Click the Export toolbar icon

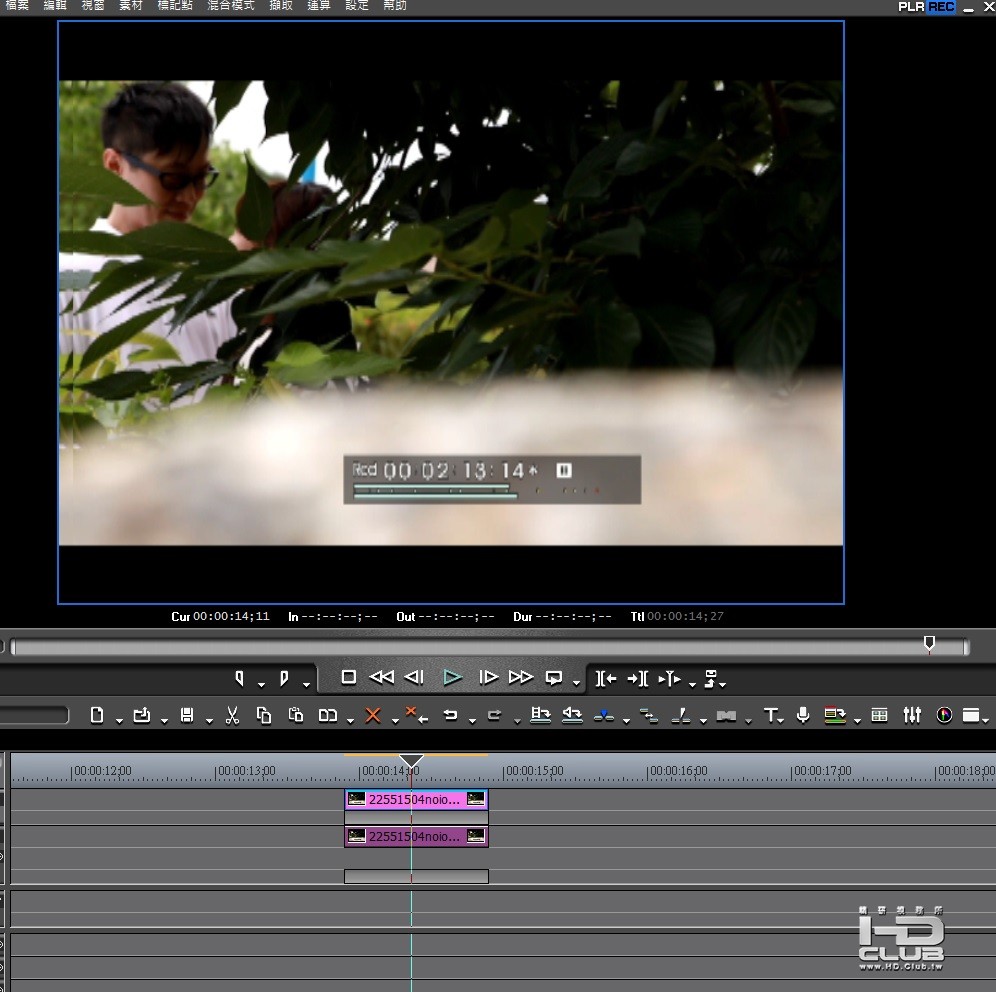click(x=835, y=715)
